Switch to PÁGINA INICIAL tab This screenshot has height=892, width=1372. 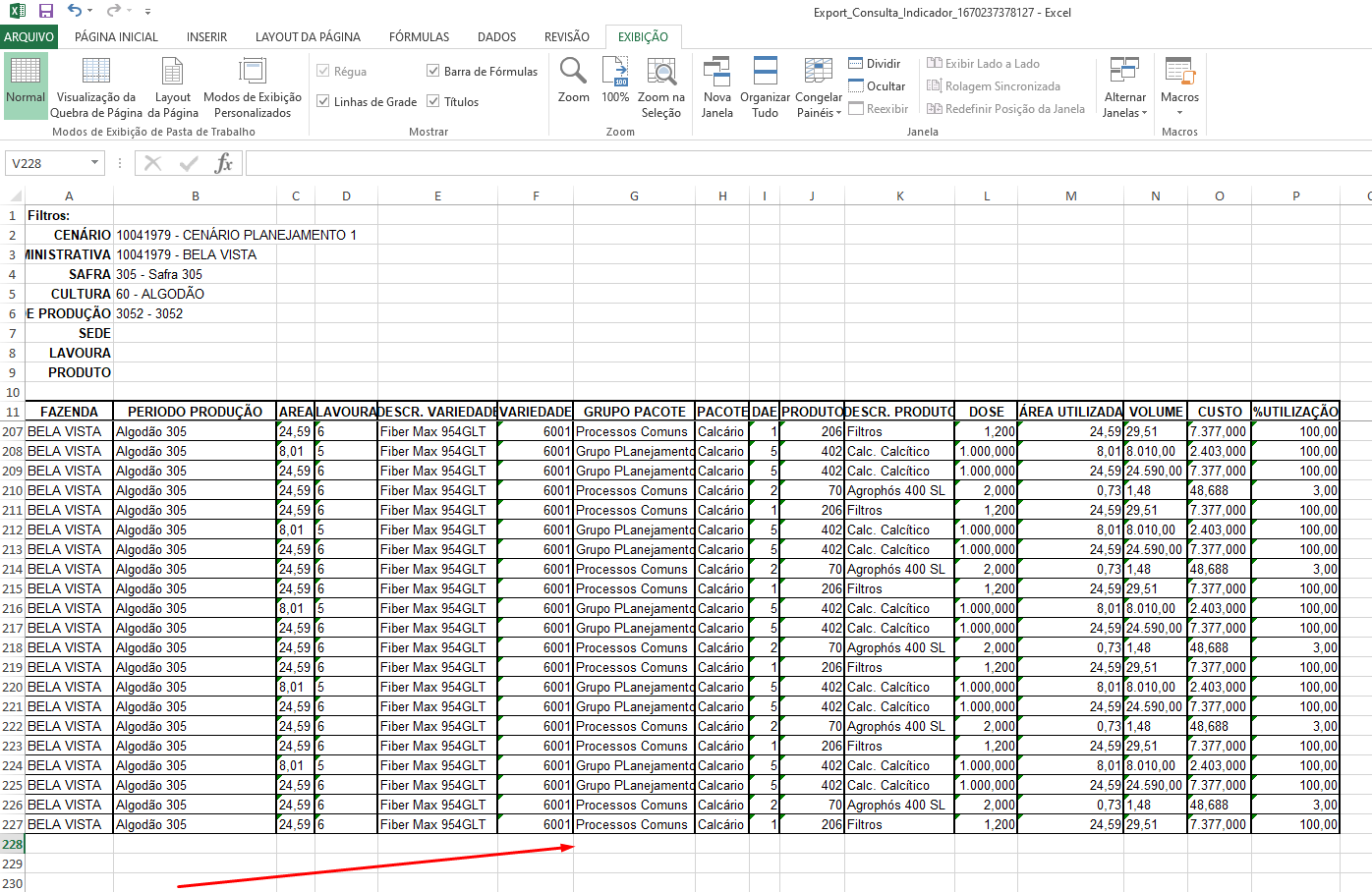pyautogui.click(x=116, y=36)
